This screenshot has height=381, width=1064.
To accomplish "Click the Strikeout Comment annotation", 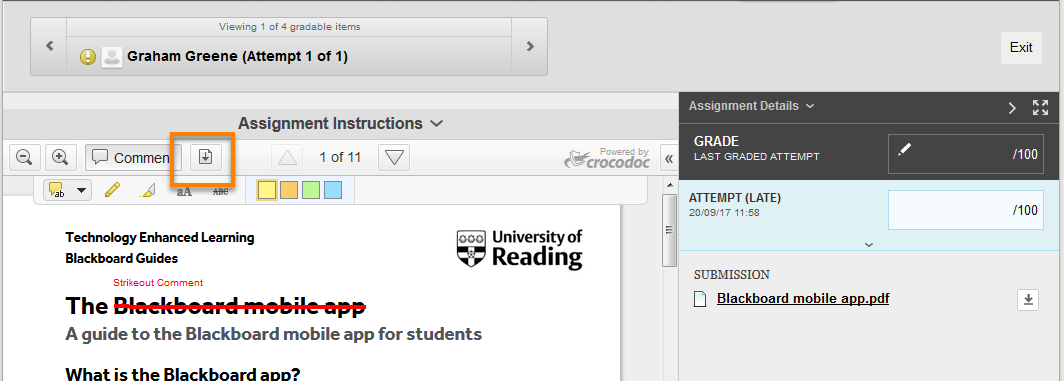I will click(x=158, y=283).
